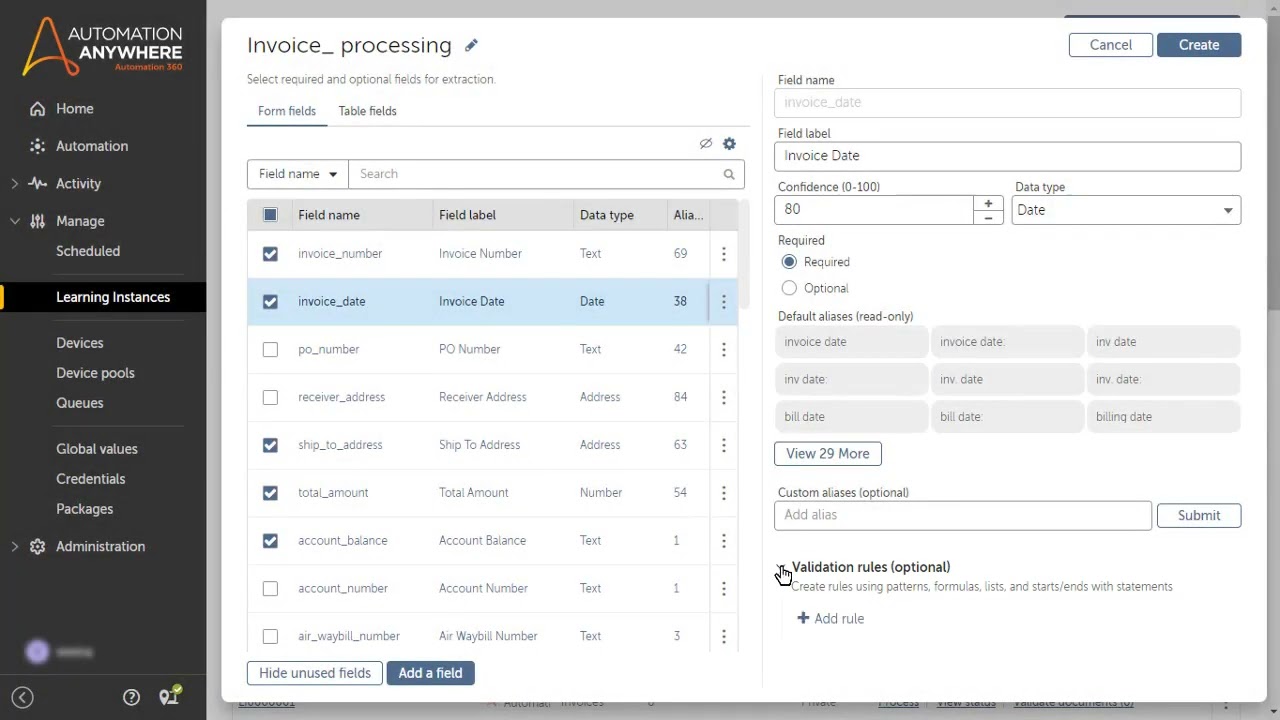Click the plus icon beside Add rule

(803, 618)
